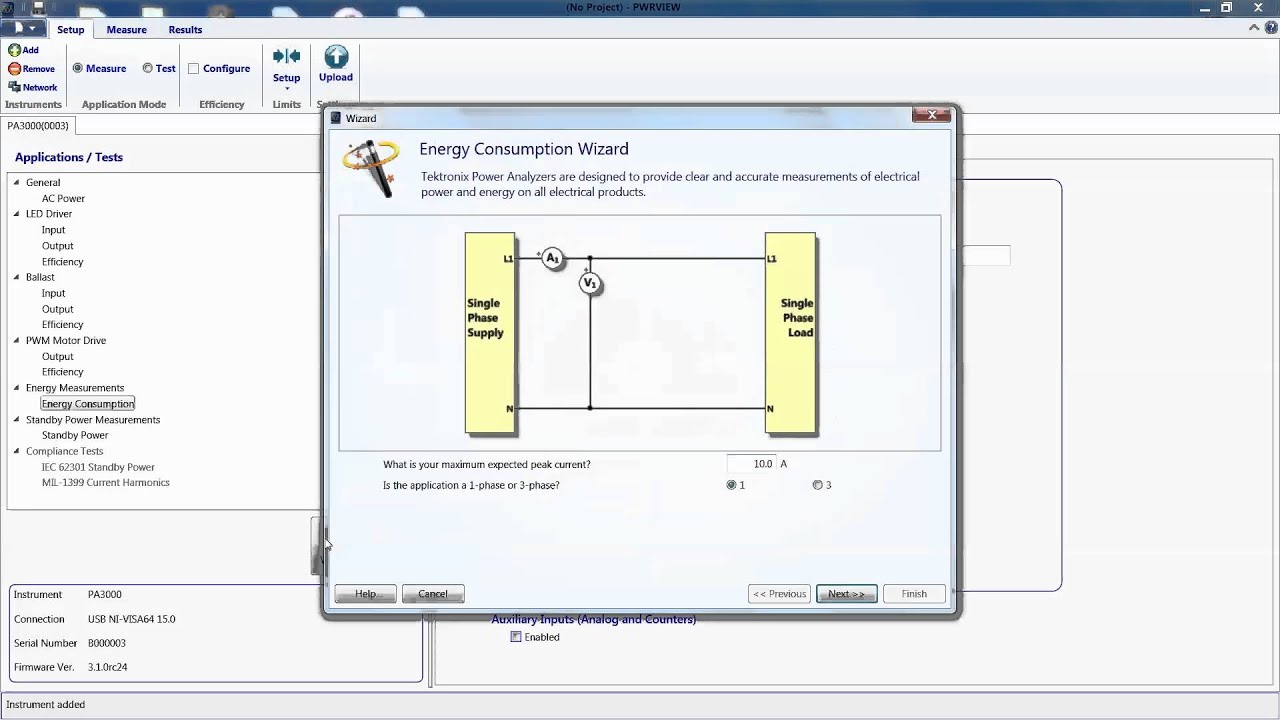Advance with the Next >> button
The height and width of the screenshot is (720, 1280).
846,594
